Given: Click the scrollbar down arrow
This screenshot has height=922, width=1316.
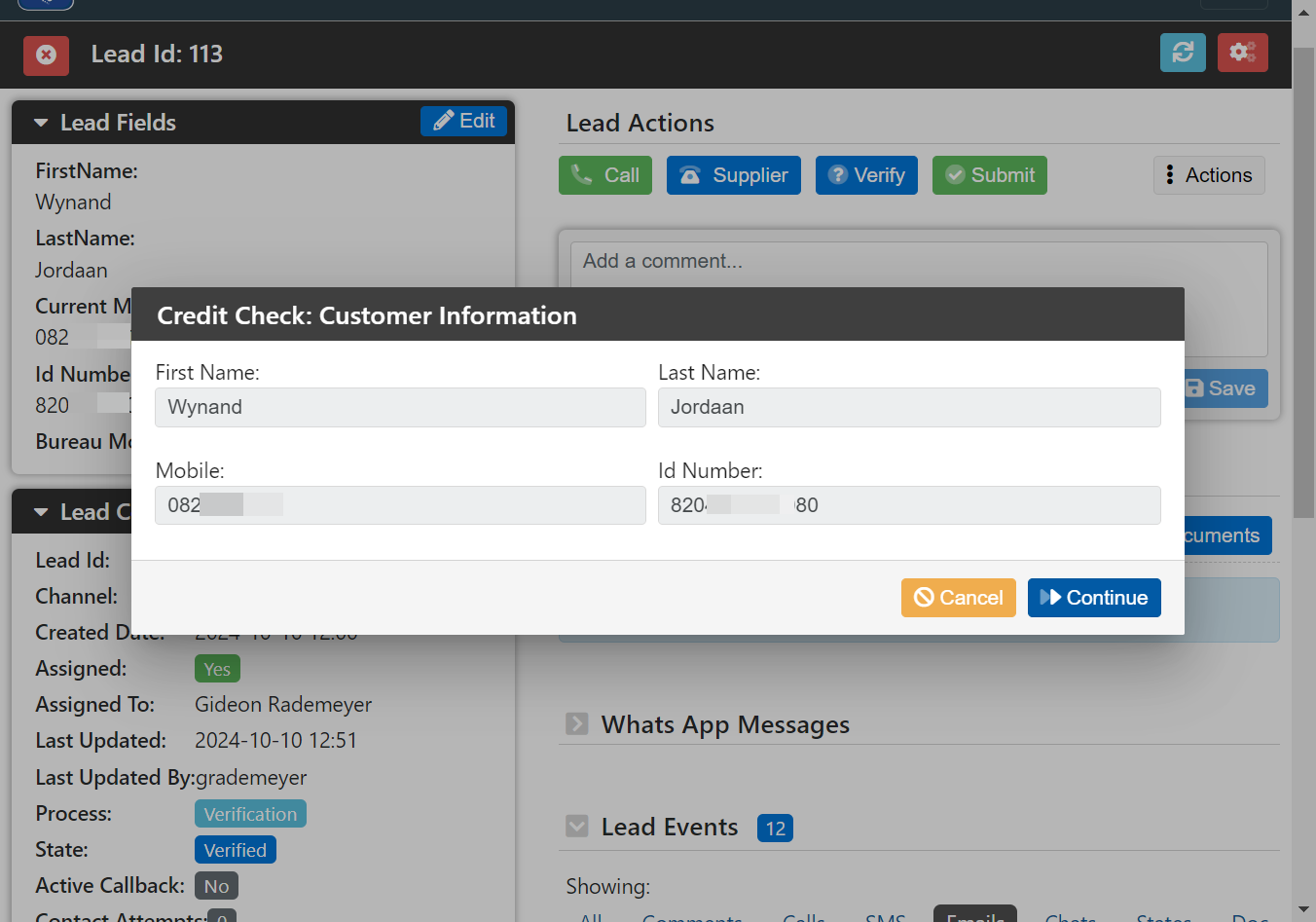Looking at the screenshot, I should 1304,909.
